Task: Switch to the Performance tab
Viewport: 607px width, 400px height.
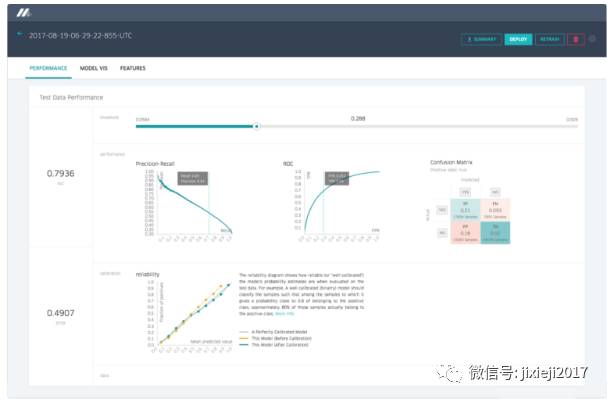Action: pos(48,68)
